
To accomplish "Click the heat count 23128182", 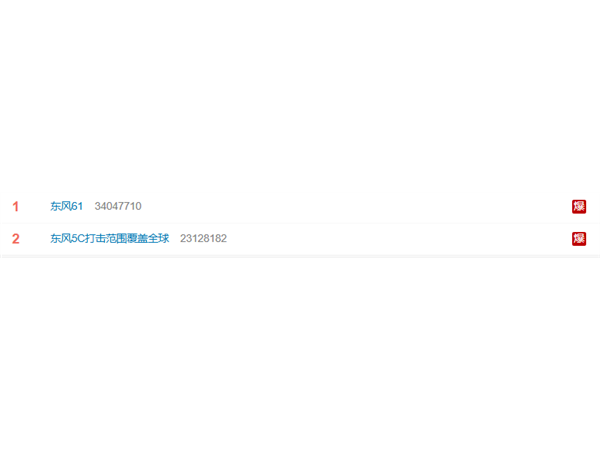I will [203, 238].
